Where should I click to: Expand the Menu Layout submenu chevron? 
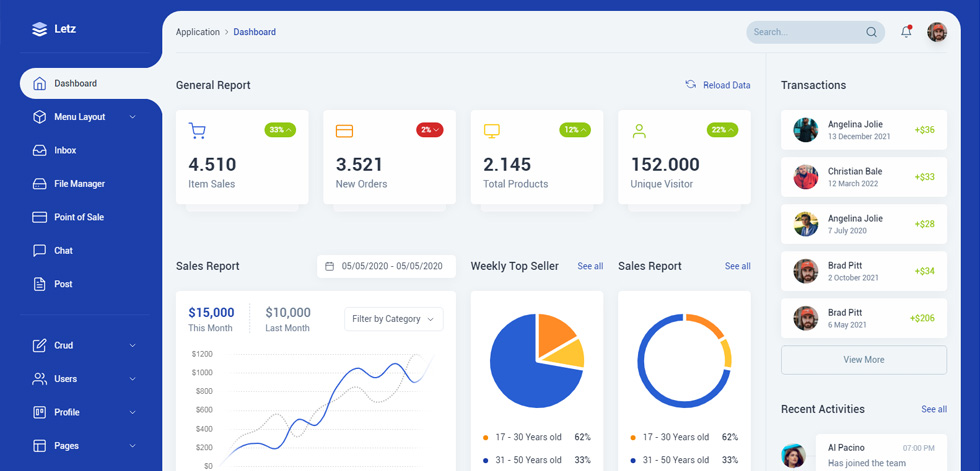click(x=132, y=117)
